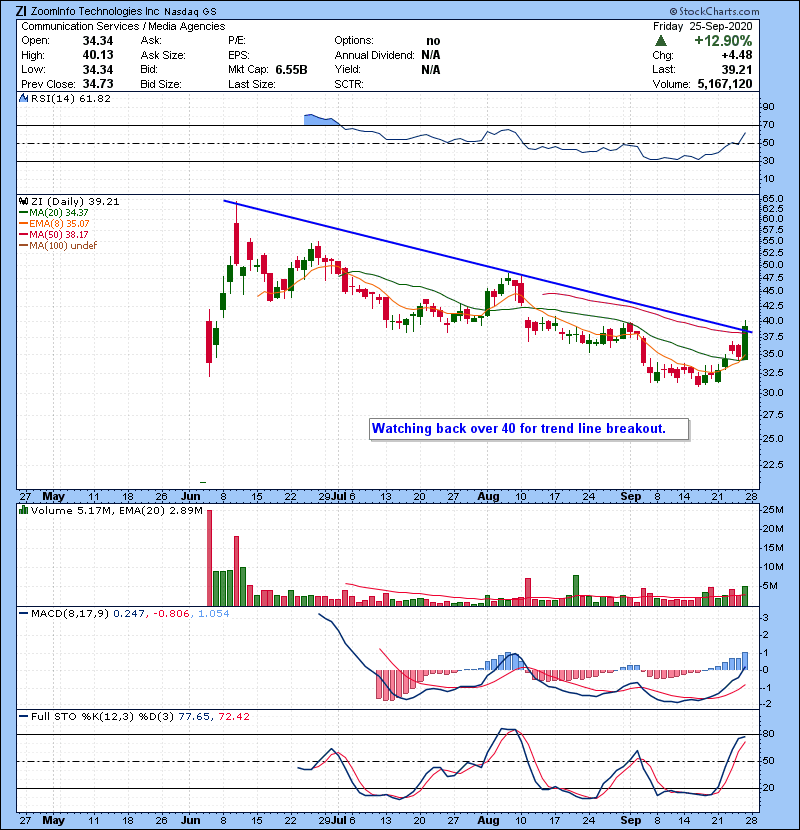Select the ZI ticker symbol in header
800x830 pixels.
coord(21,11)
